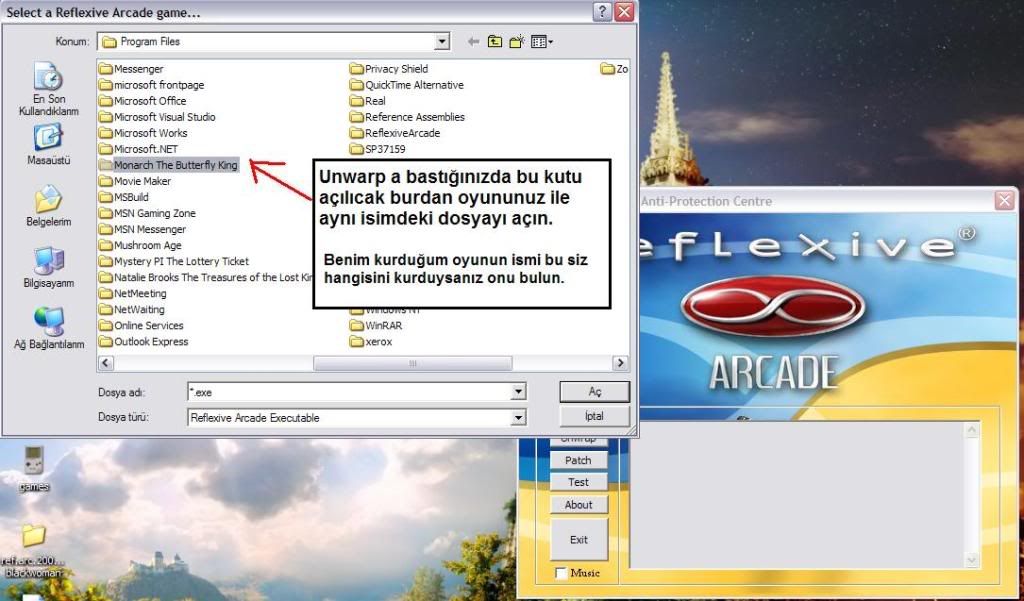Select the "SP37159" folder
This screenshot has height=601, width=1024.
(378, 149)
